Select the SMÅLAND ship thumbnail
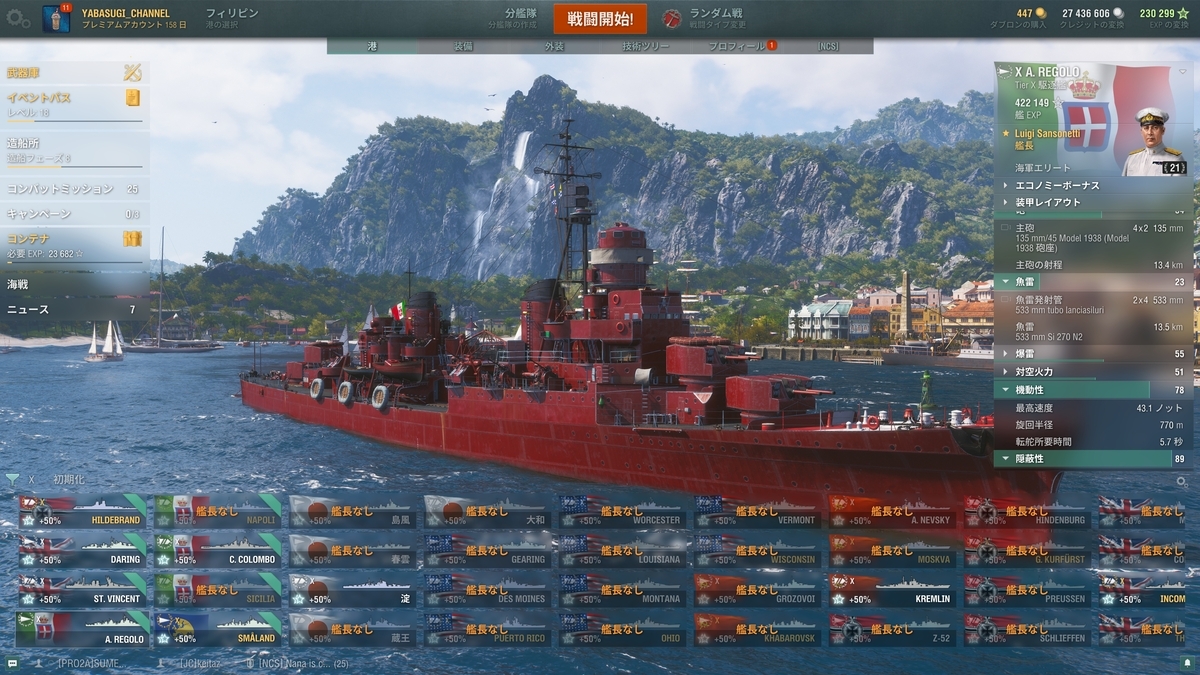 (217, 630)
